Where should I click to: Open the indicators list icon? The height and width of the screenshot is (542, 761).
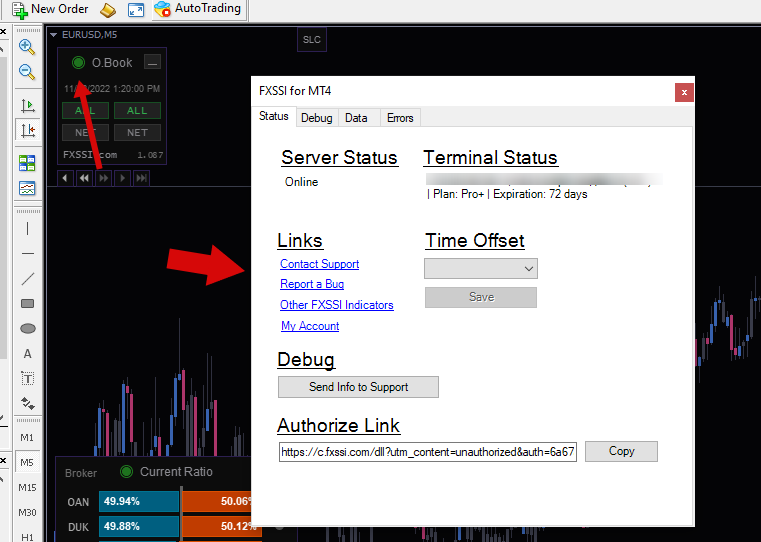click(27, 163)
